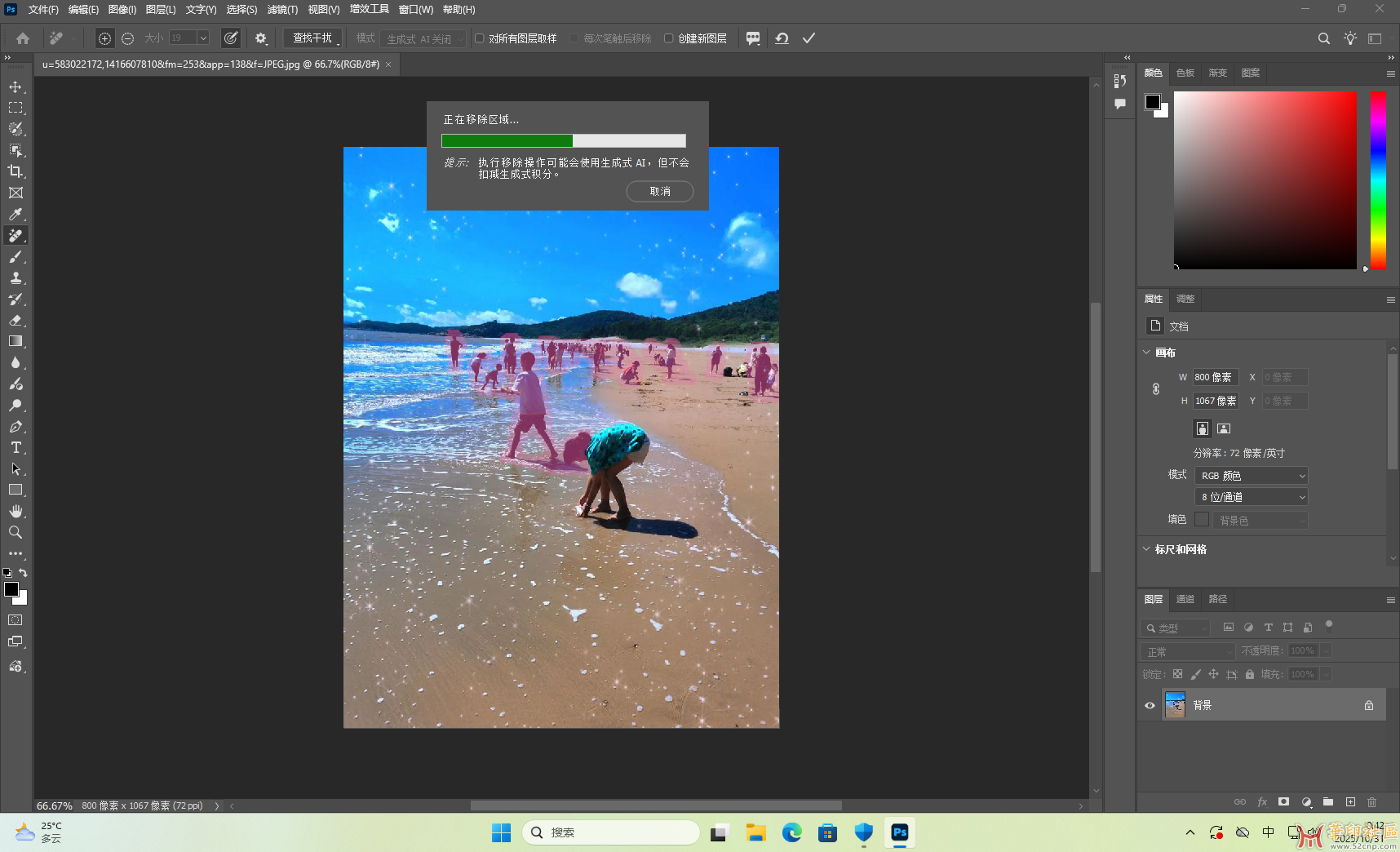Hide the 背景 layer with eye icon
This screenshot has height=852, width=1400.
pos(1150,705)
